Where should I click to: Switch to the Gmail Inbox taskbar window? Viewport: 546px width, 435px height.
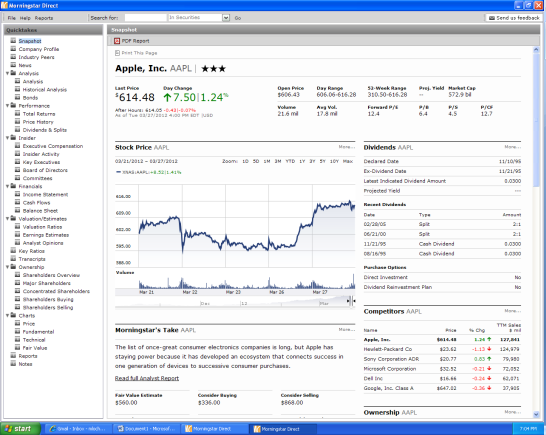[x=79, y=429]
